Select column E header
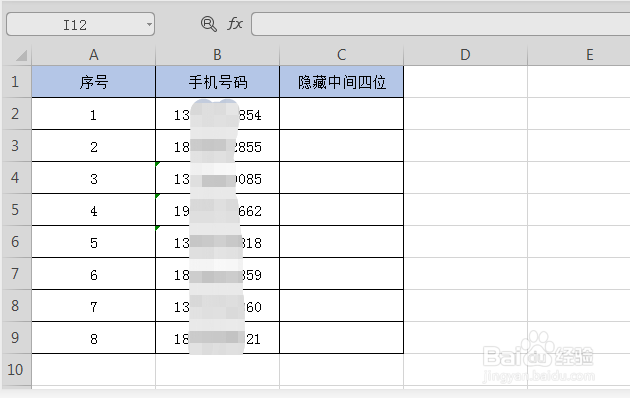The height and width of the screenshot is (398, 630). tap(579, 55)
